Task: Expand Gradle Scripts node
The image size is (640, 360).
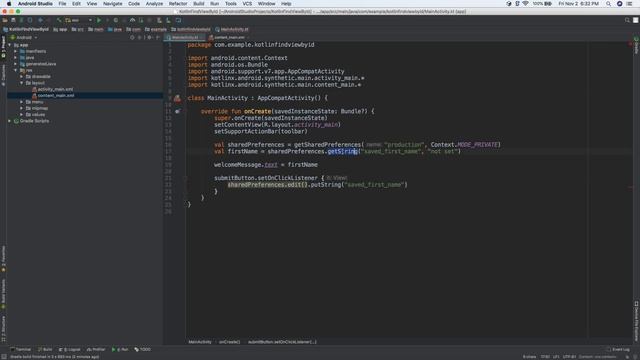Action: pos(10,121)
